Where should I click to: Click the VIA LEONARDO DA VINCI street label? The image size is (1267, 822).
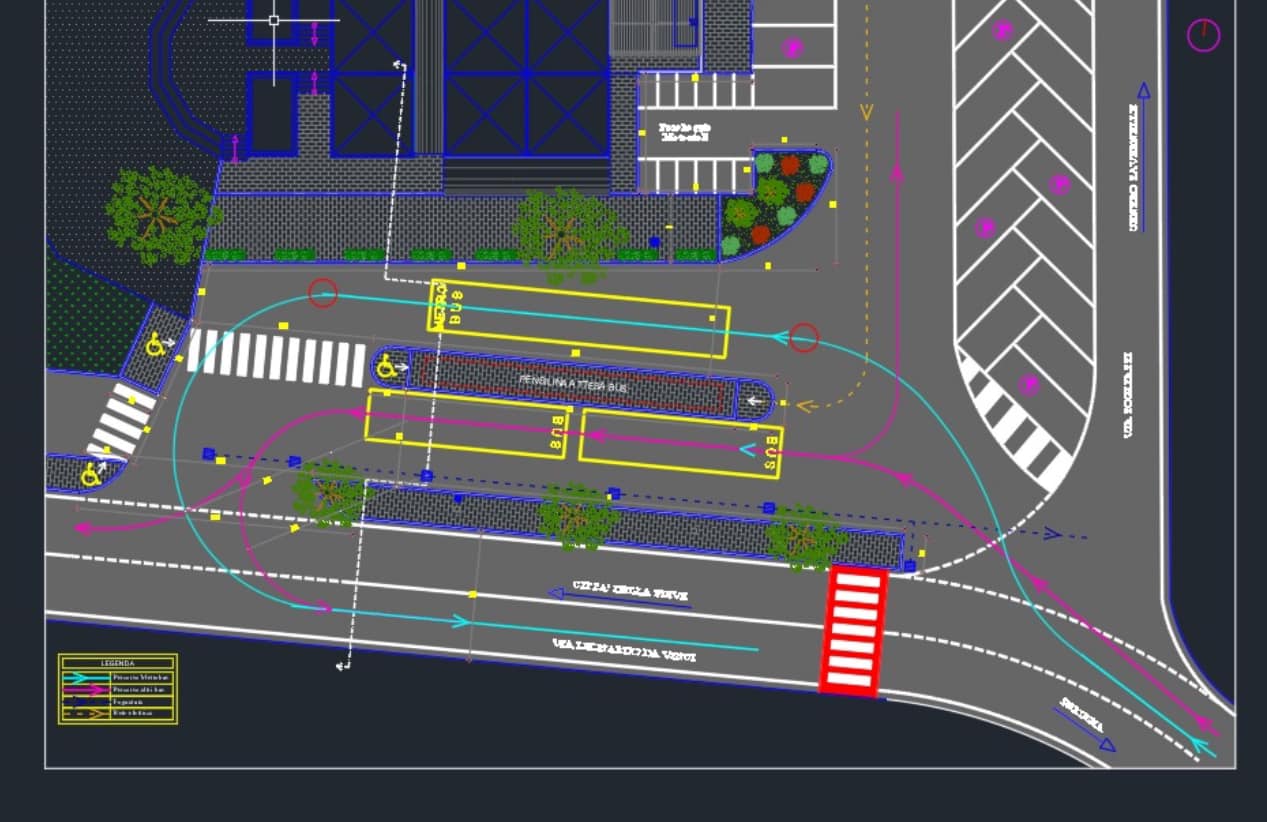pyautogui.click(x=624, y=649)
